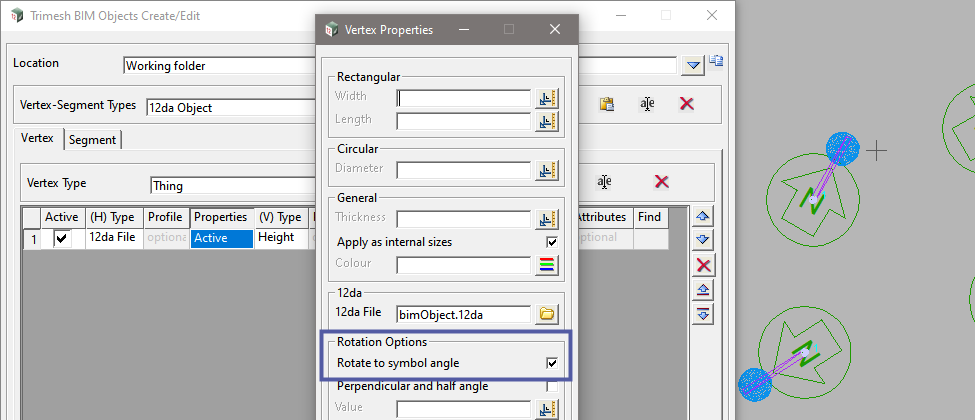Switch to the Segment tab
Viewport: 975px width, 420px height.
(x=92, y=140)
